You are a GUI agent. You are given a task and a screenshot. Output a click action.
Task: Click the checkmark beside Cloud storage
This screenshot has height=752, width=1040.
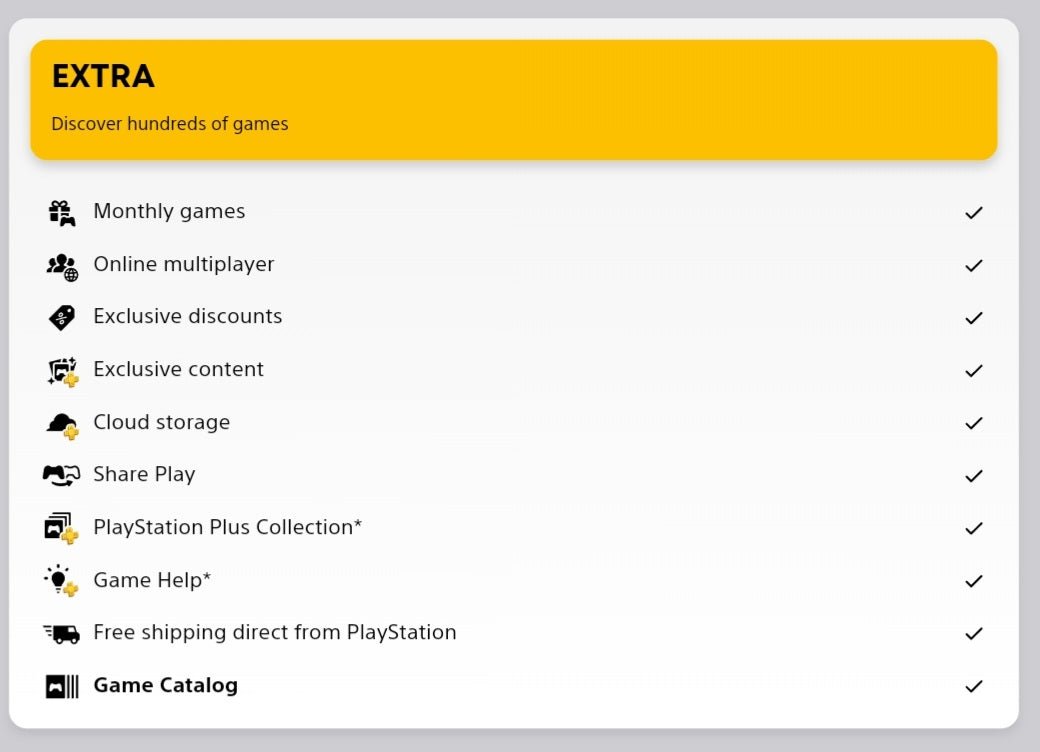973,423
